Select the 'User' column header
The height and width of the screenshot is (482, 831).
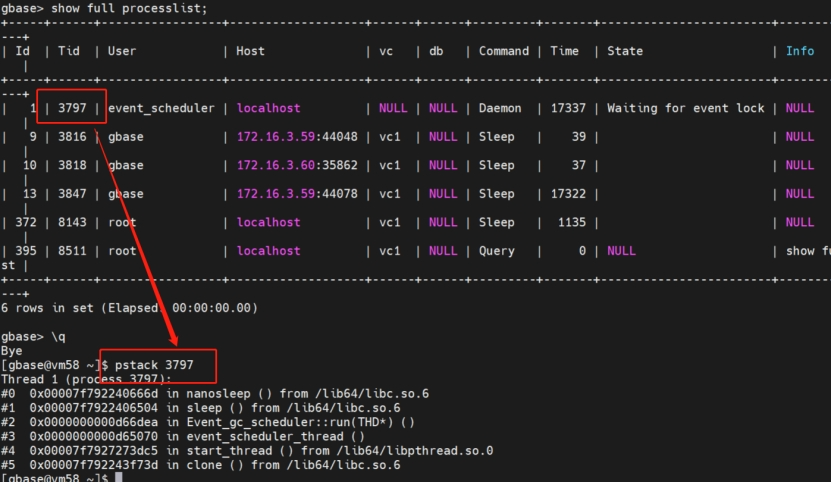[x=122, y=51]
